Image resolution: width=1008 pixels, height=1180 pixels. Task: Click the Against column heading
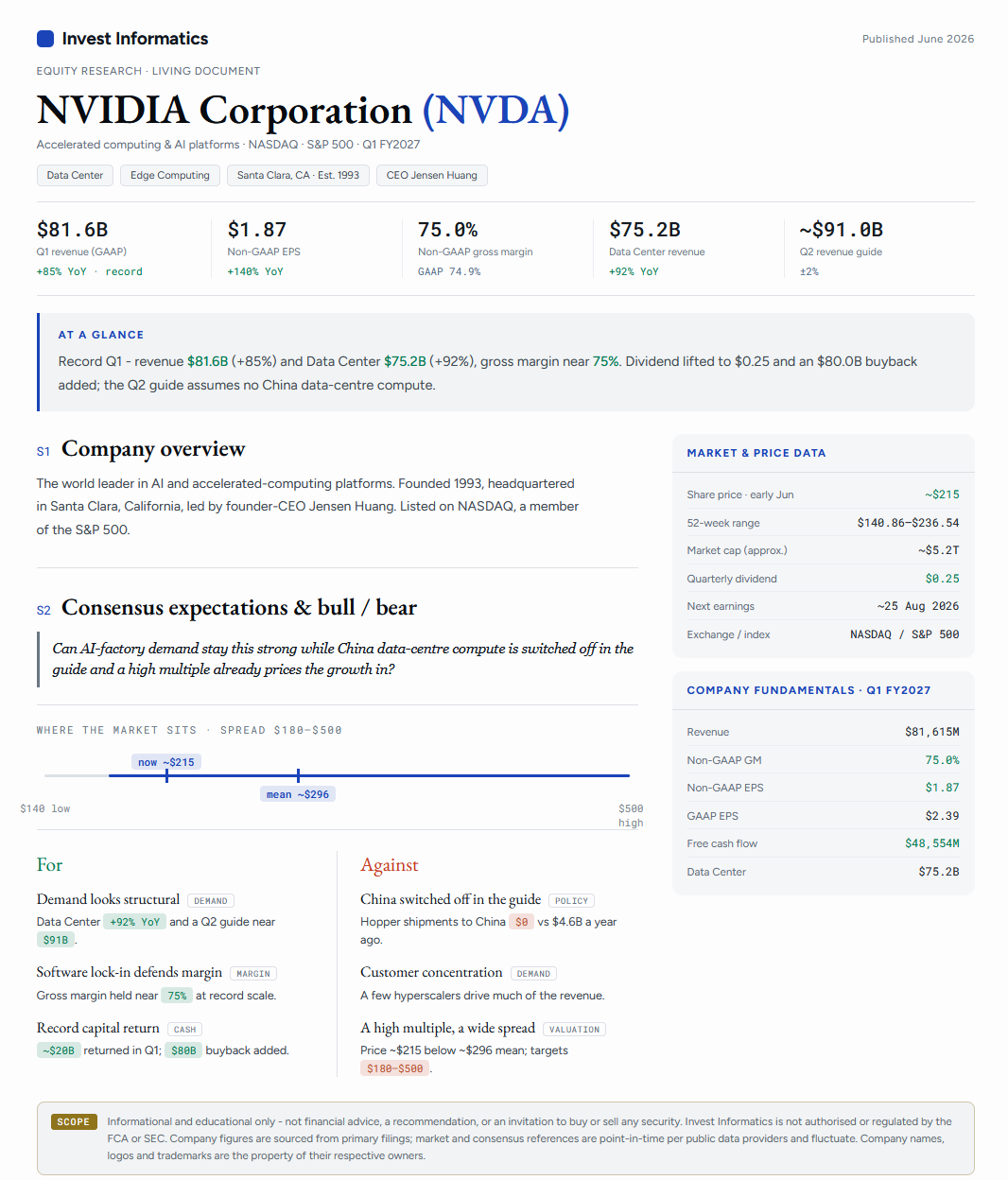[390, 865]
